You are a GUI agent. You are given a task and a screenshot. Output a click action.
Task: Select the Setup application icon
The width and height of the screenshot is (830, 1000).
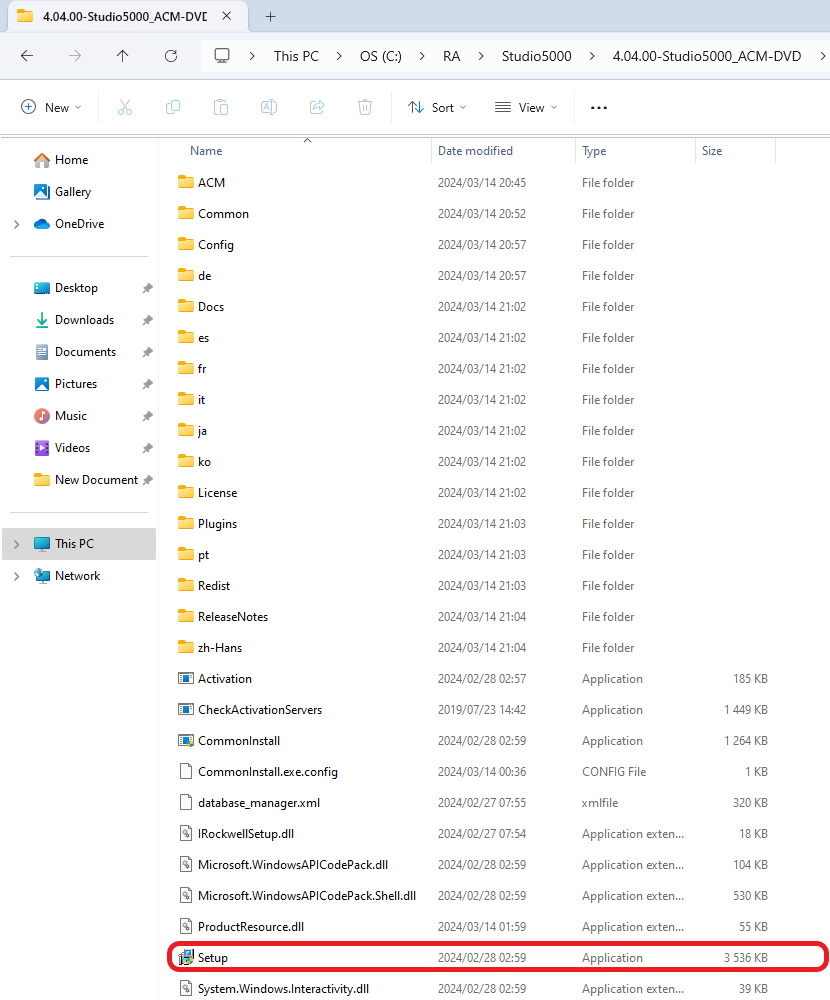point(186,957)
